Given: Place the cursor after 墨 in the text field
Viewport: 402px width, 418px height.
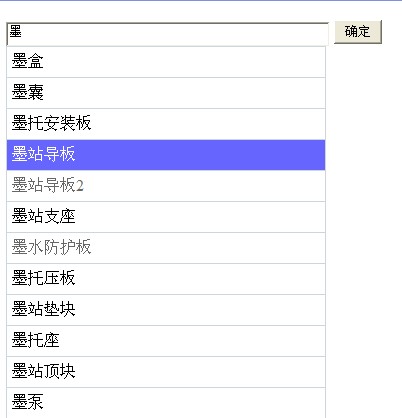Looking at the screenshot, I should [22, 31].
